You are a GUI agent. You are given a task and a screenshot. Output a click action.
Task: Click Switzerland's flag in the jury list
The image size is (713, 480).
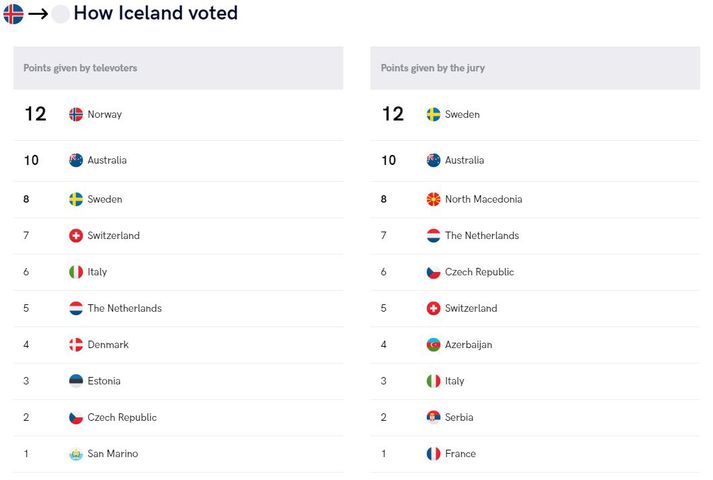tap(433, 309)
